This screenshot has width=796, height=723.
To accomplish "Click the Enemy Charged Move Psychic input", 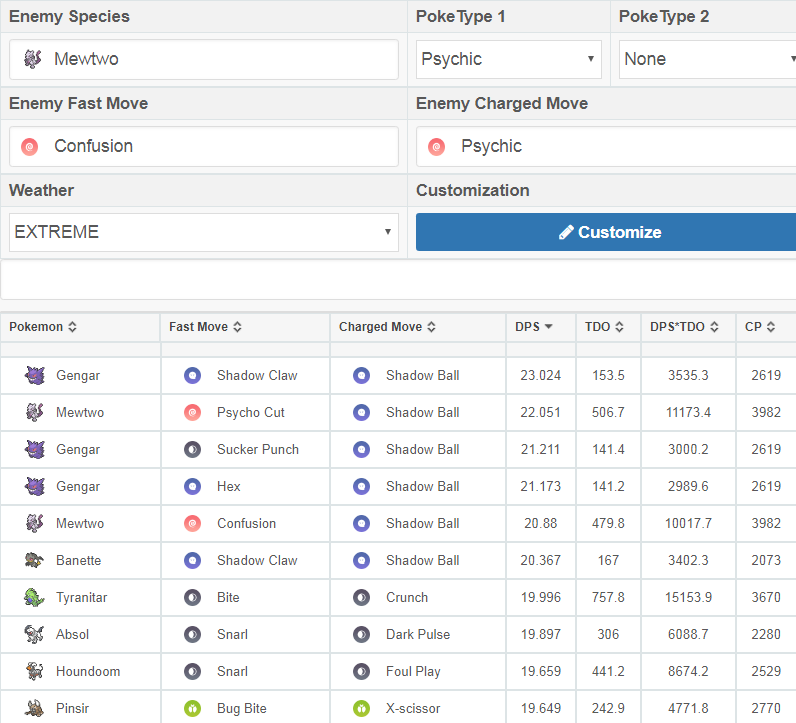I will [606, 147].
